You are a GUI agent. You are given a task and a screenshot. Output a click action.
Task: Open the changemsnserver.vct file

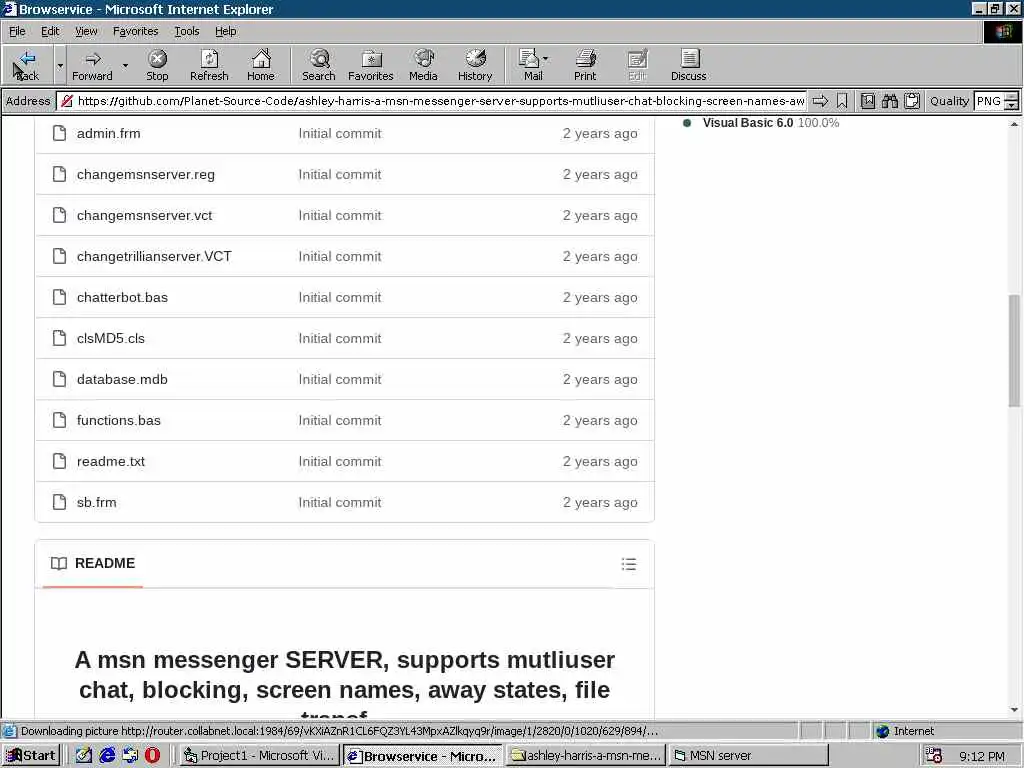coord(144,216)
